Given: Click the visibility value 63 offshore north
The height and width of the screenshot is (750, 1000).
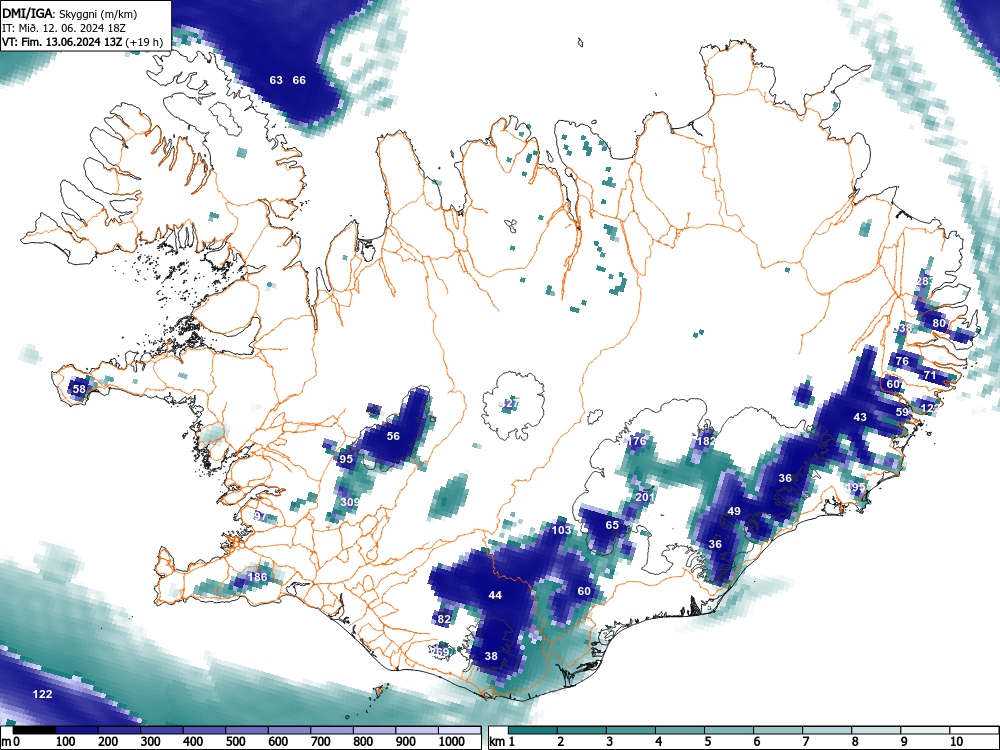Looking at the screenshot, I should point(276,80).
